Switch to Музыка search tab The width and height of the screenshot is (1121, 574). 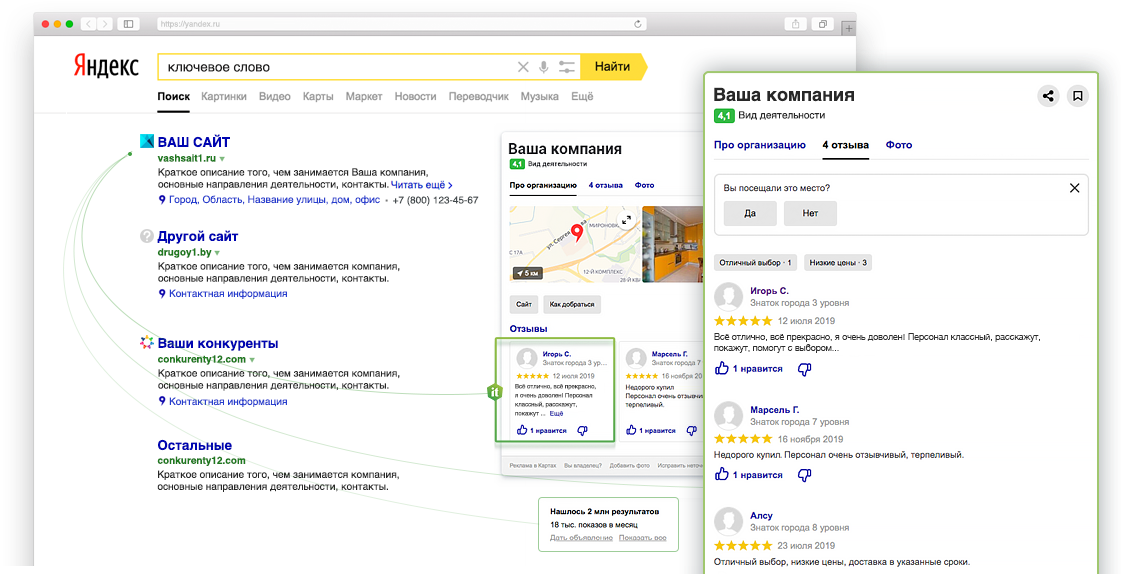540,97
